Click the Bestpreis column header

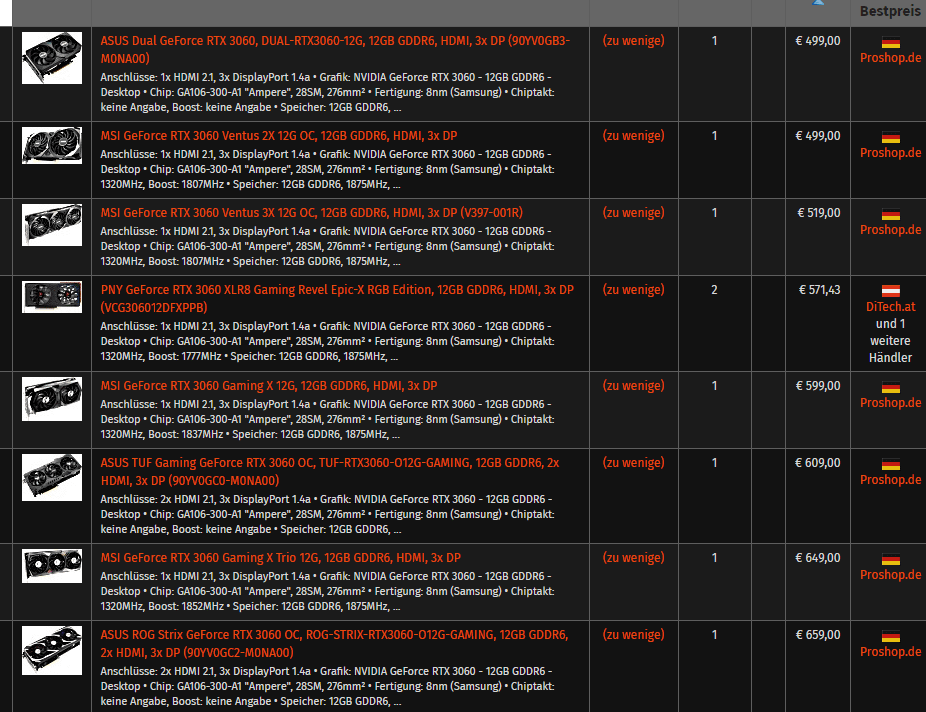(x=890, y=11)
